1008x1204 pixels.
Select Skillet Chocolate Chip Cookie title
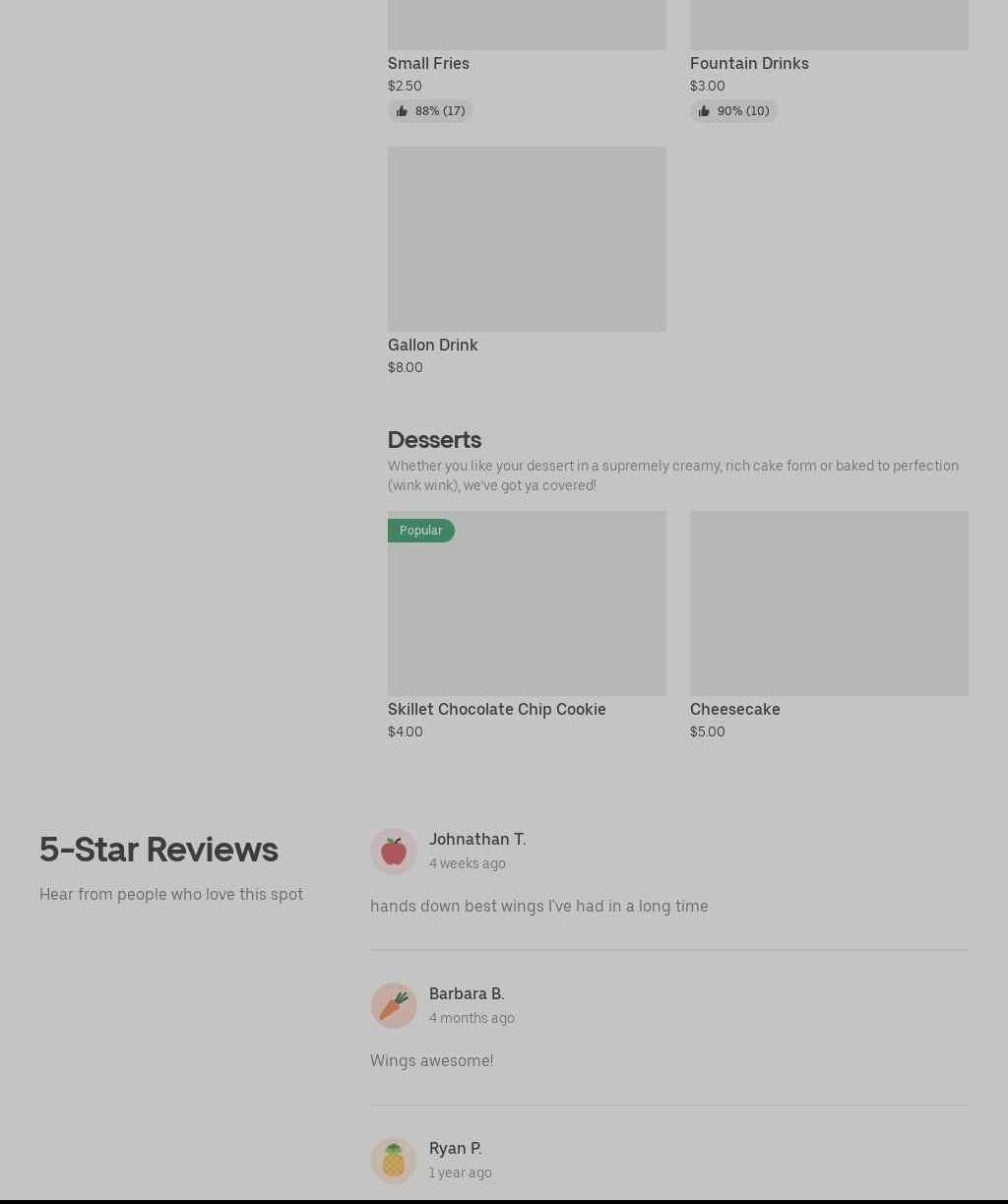[x=496, y=709]
